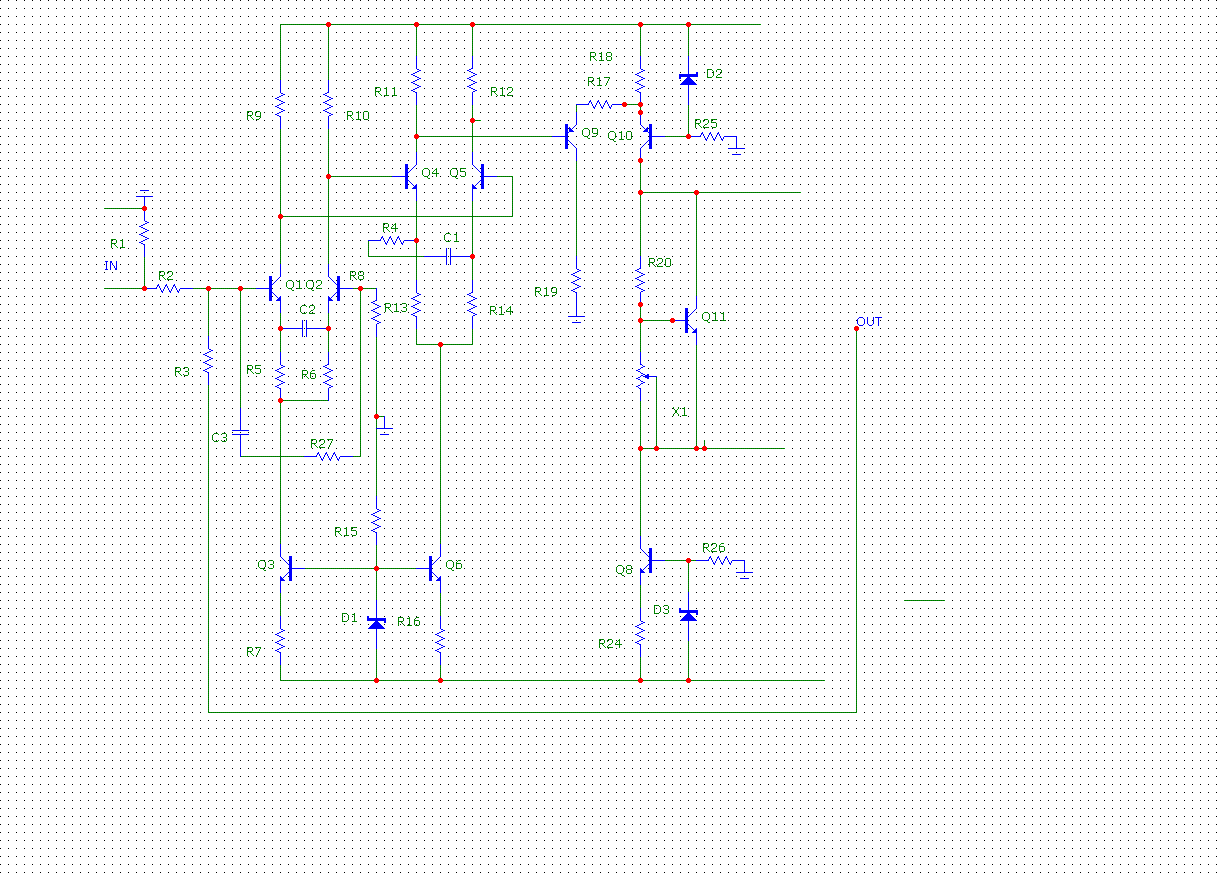Click the R18 text label

pyautogui.click(x=601, y=57)
